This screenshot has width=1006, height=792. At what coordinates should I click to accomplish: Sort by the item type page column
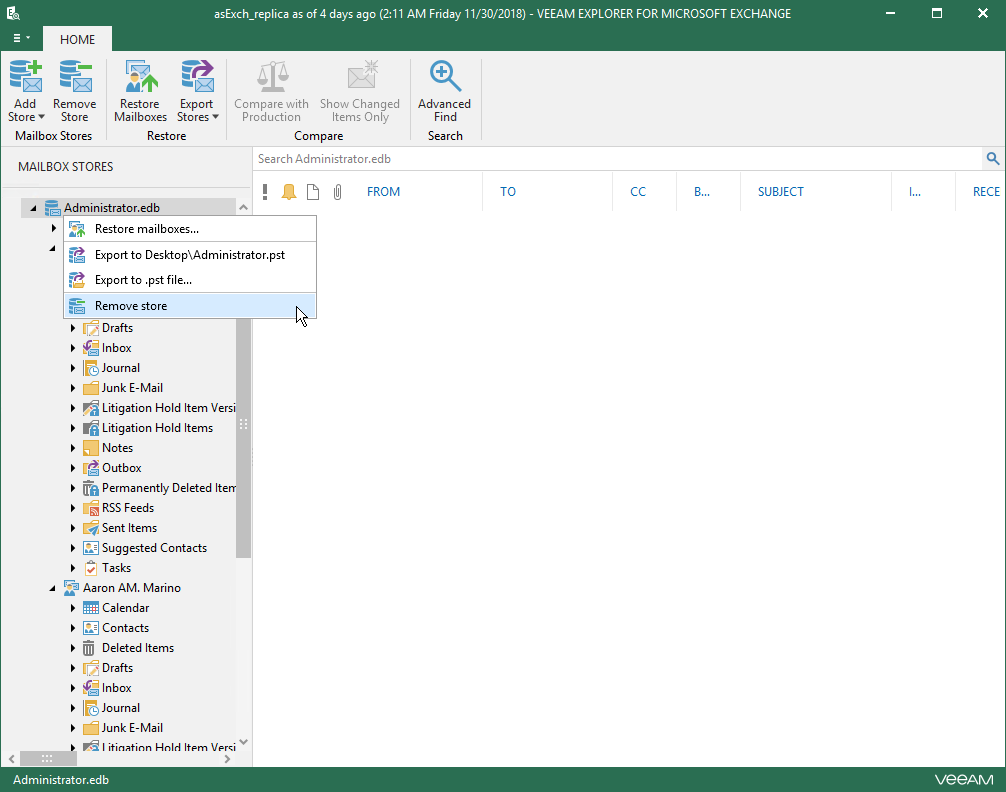click(312, 191)
